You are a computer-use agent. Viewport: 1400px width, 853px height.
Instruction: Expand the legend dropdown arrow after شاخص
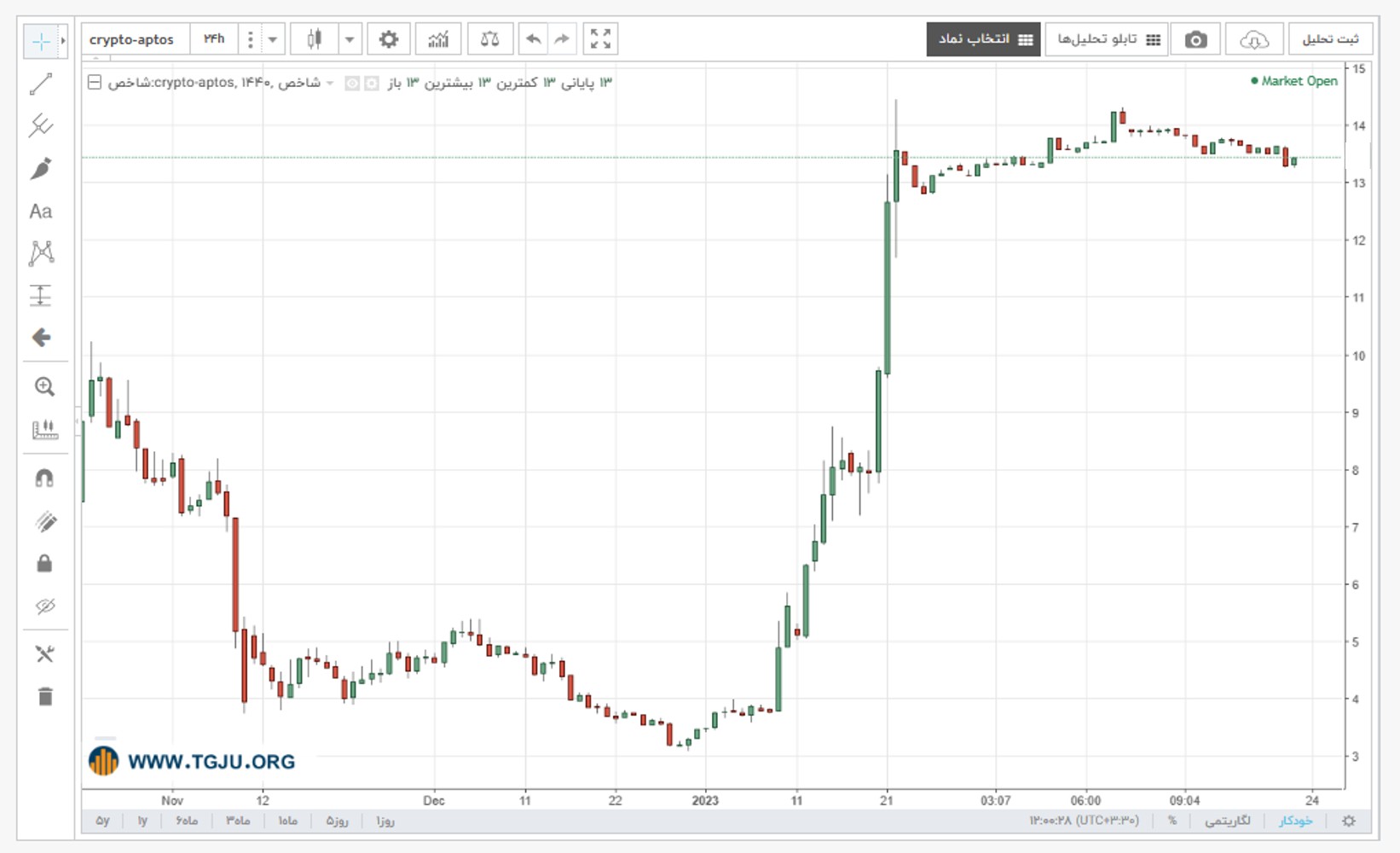(330, 83)
